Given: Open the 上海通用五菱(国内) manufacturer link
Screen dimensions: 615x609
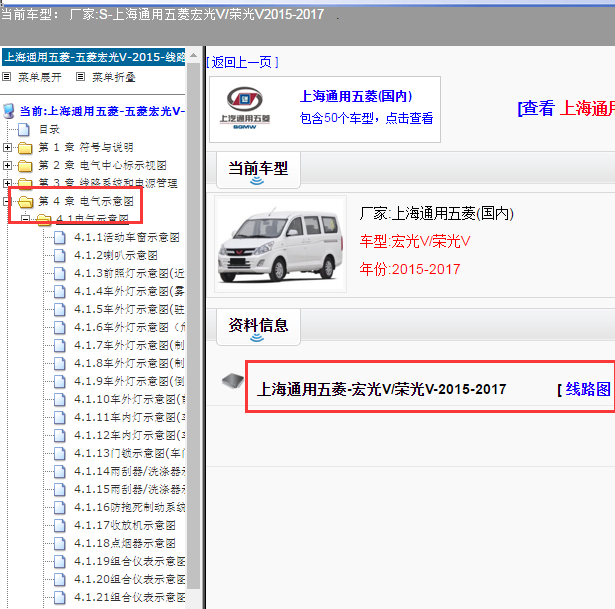Looking at the screenshot, I should [356, 96].
